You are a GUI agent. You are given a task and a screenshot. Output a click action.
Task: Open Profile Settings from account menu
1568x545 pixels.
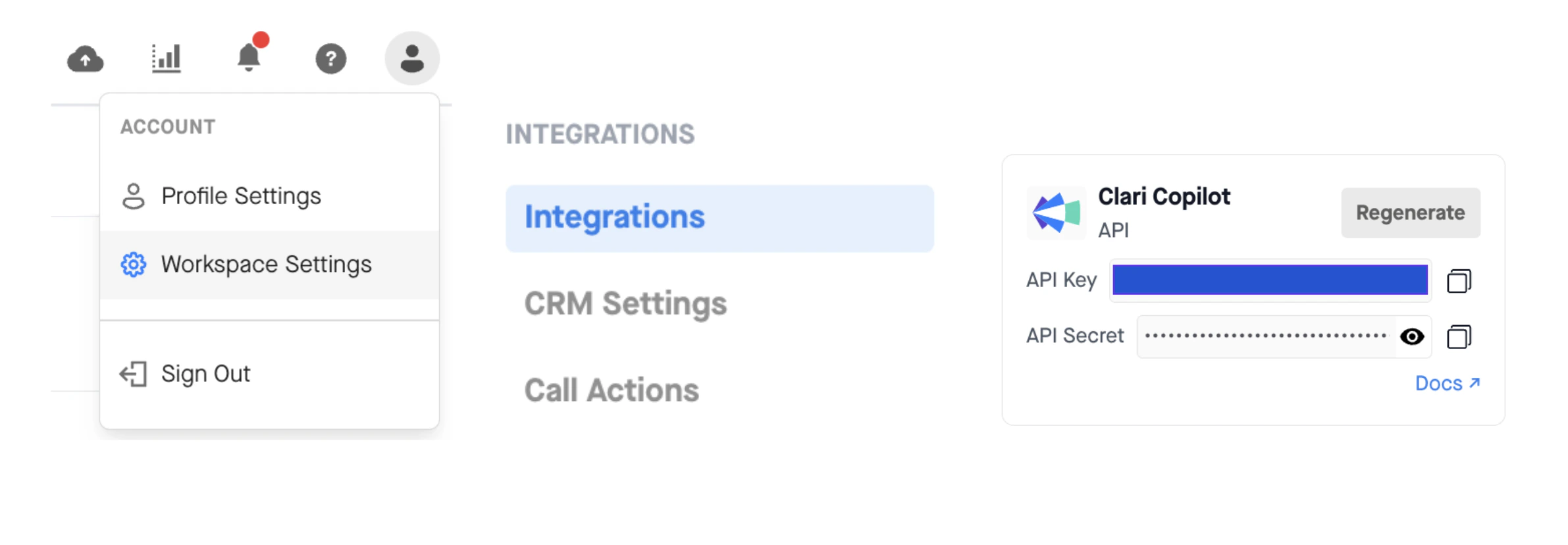[x=269, y=196]
